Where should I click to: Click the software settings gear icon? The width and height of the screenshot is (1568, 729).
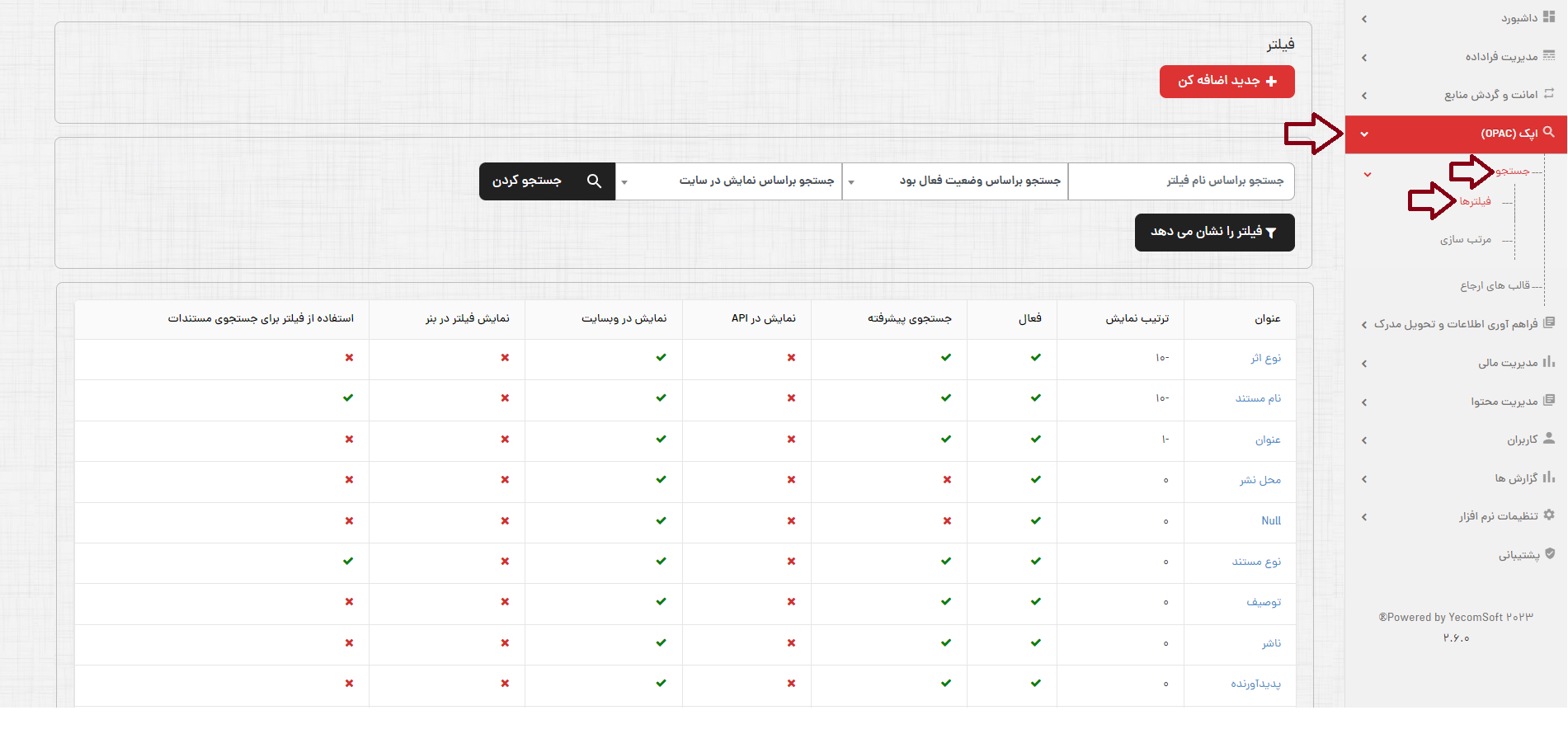(1548, 515)
